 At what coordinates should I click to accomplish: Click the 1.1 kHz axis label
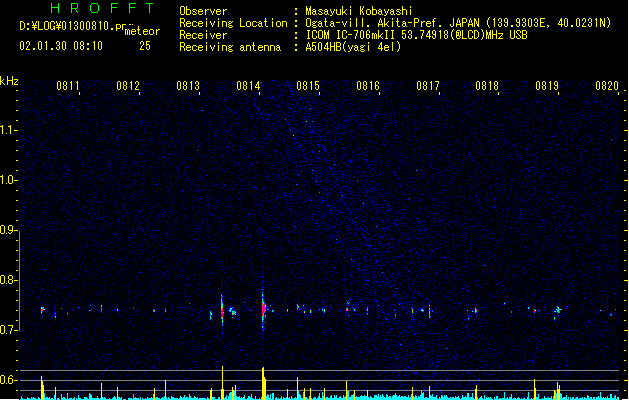coord(8,130)
